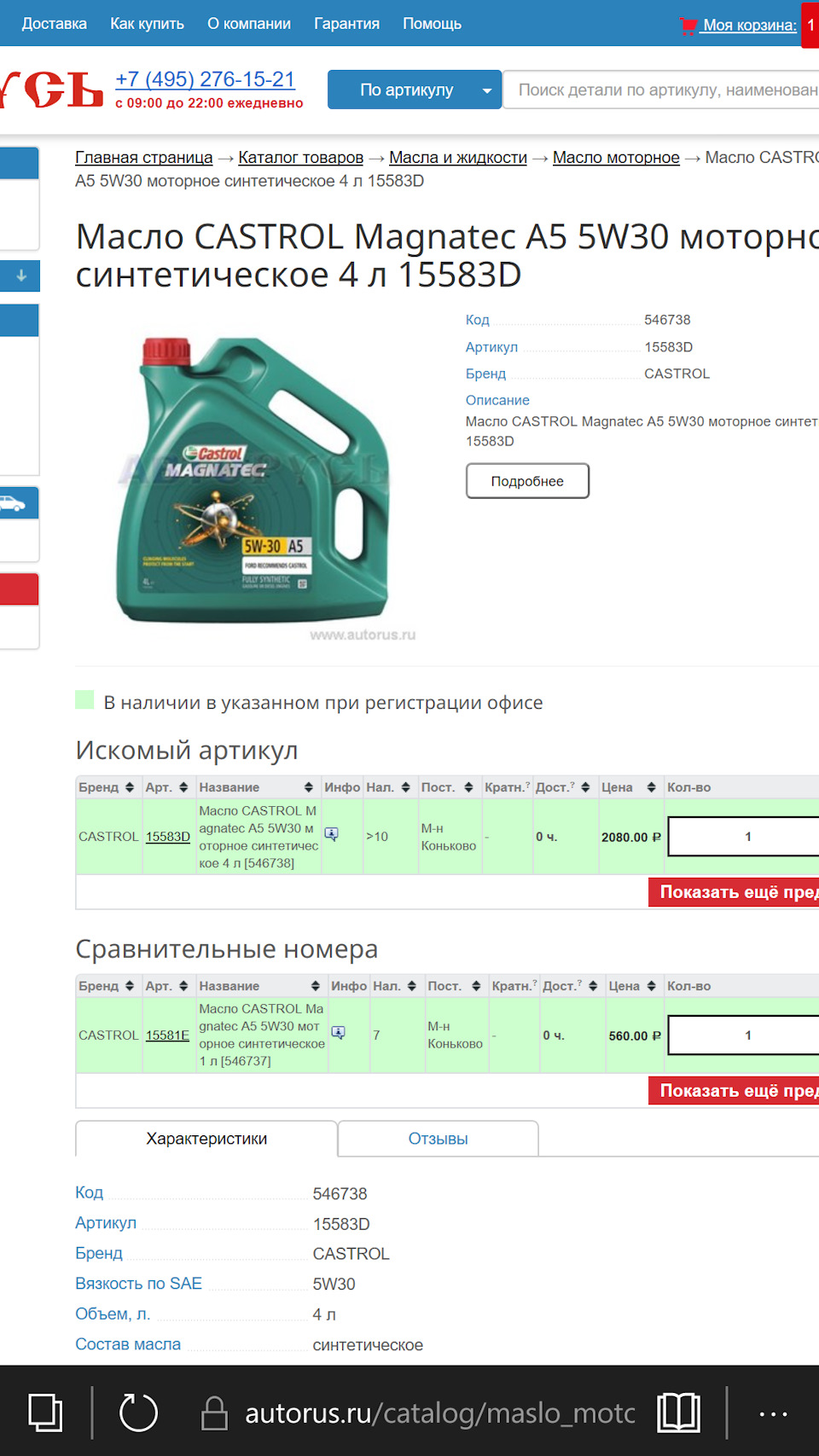Call phone number +7 (495) 276-15-21
Image resolution: width=819 pixels, height=1456 pixels.
[206, 79]
